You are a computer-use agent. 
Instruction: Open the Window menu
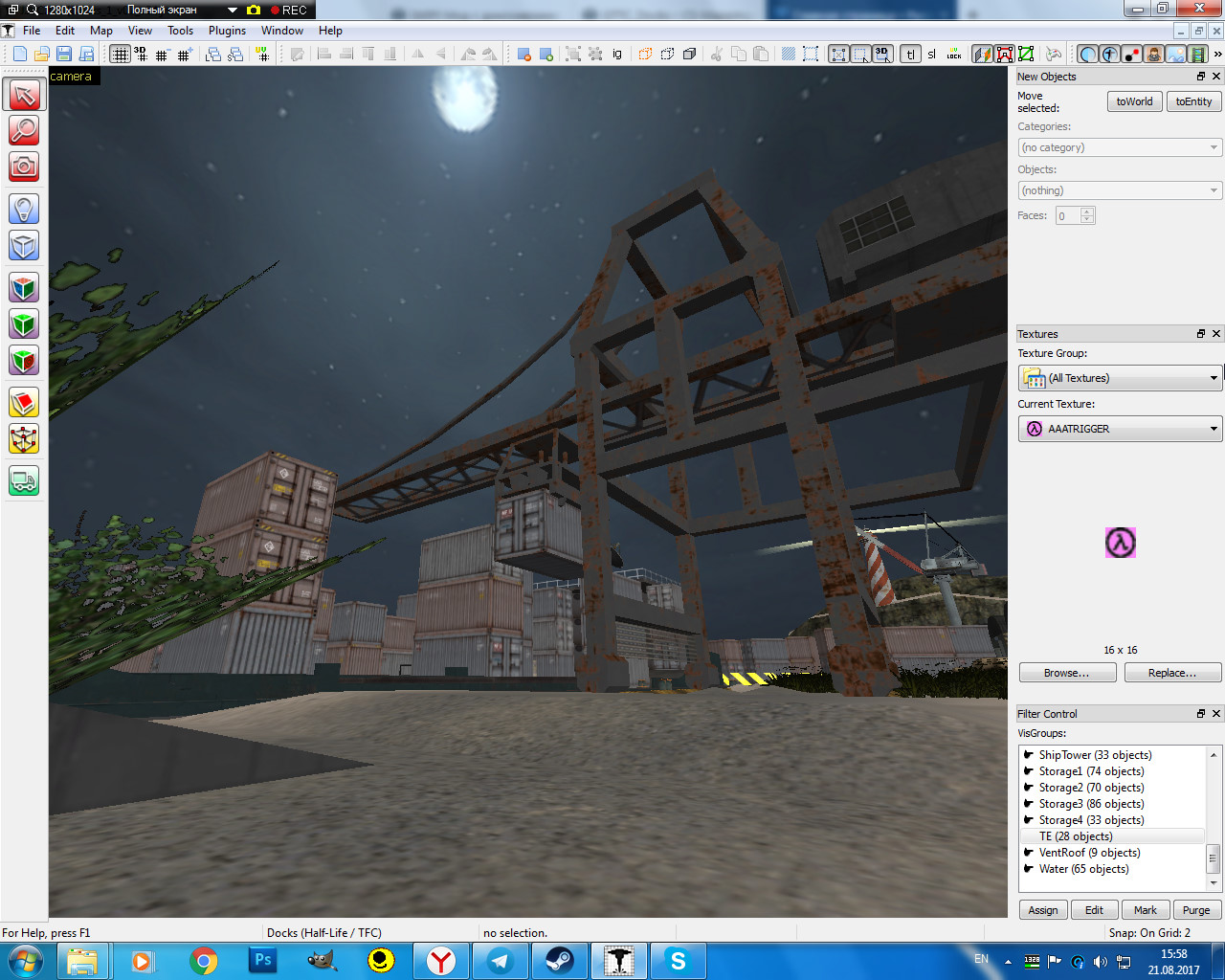(282, 31)
